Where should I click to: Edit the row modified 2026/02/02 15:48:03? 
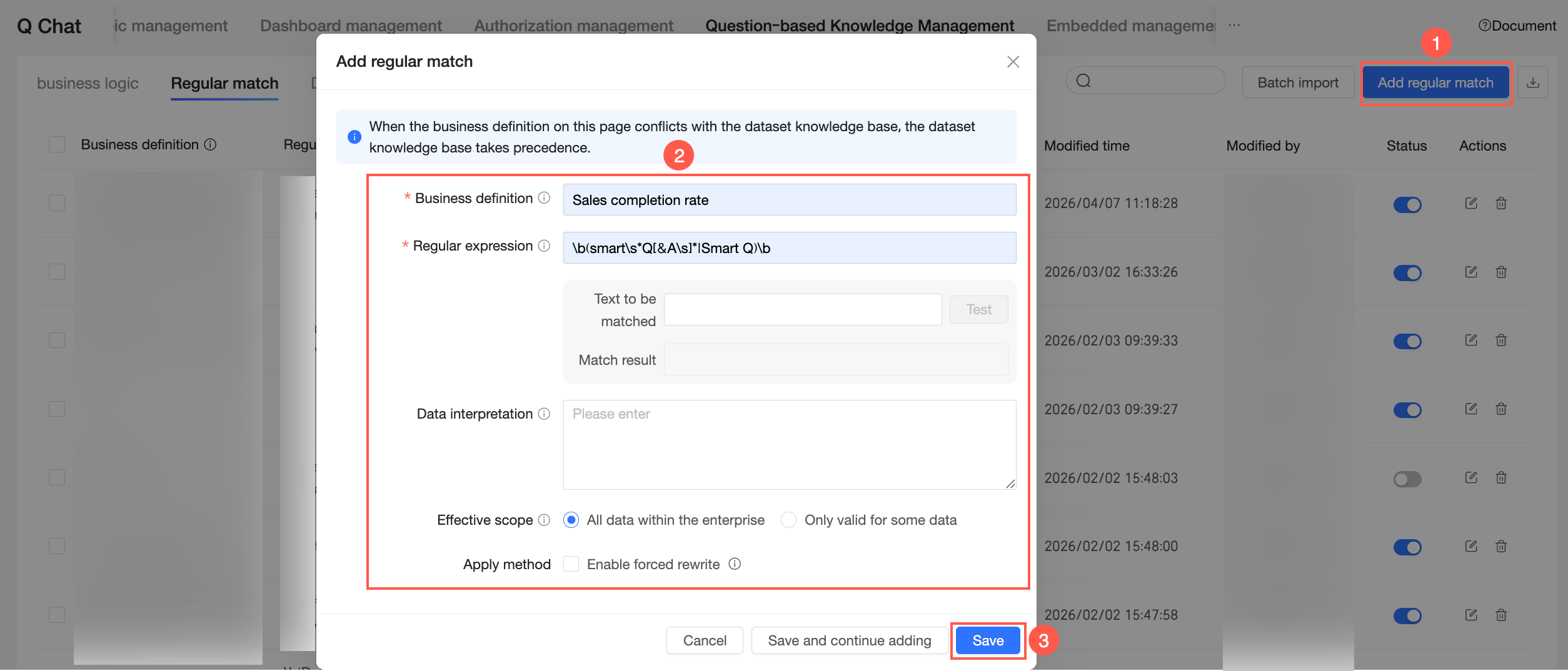coord(1471,477)
